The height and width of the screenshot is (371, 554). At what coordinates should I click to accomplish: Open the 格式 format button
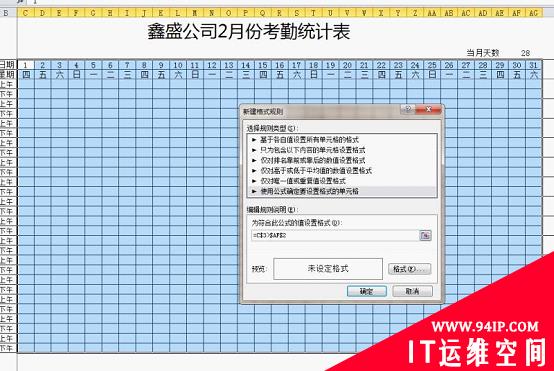click(x=409, y=269)
